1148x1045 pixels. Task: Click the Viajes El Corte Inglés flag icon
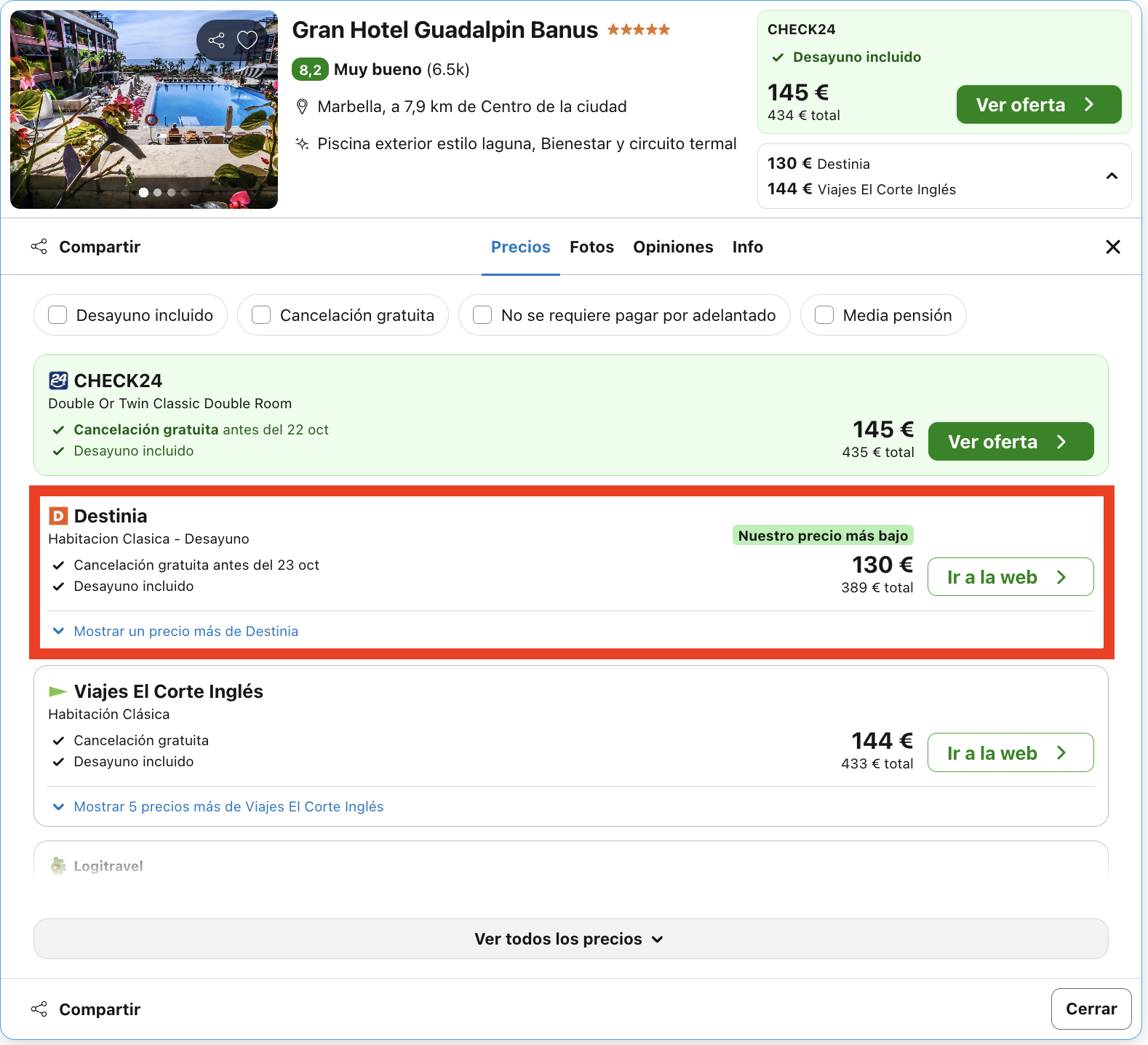pos(57,691)
